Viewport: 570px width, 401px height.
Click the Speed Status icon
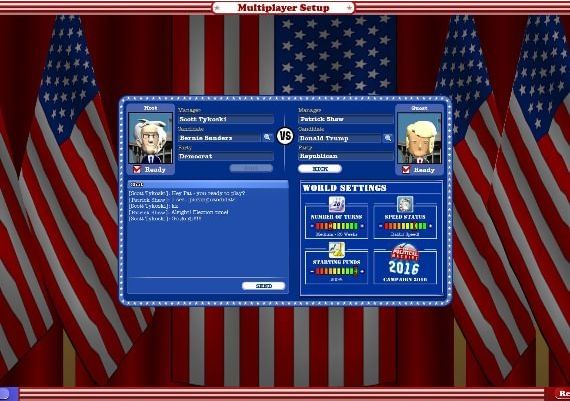tap(405, 204)
